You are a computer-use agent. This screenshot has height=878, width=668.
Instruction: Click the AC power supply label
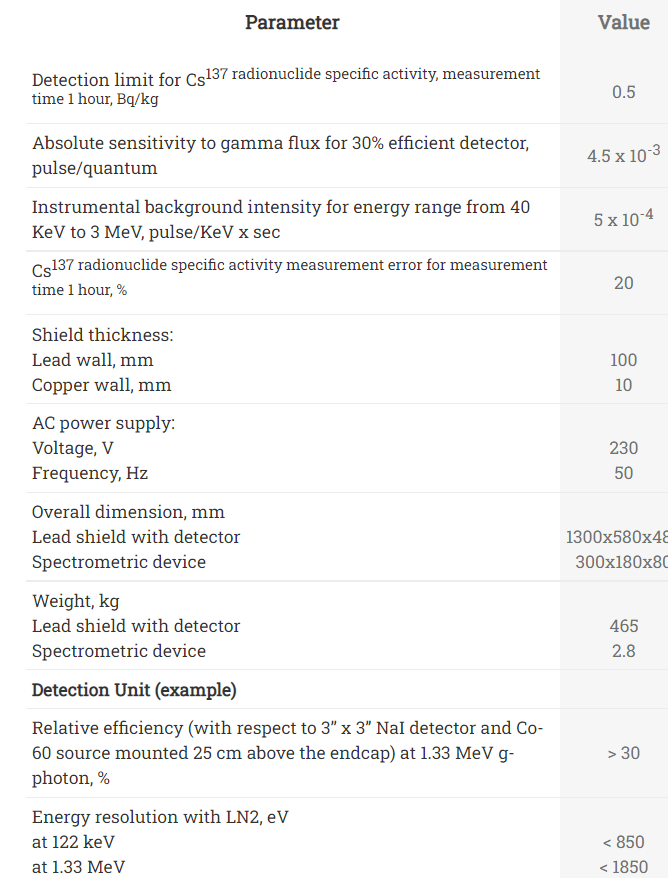point(103,423)
